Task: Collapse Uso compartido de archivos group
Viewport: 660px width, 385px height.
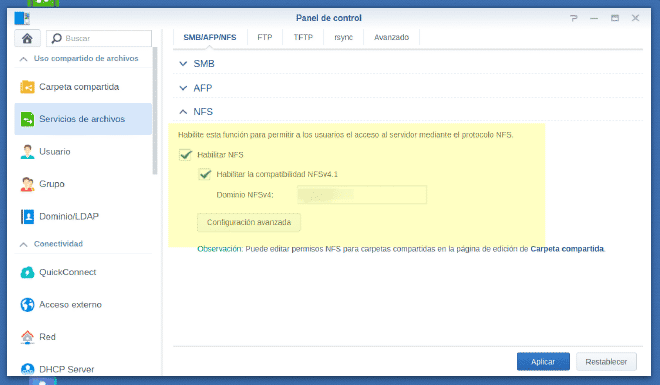Action: pyautogui.click(x=24, y=59)
